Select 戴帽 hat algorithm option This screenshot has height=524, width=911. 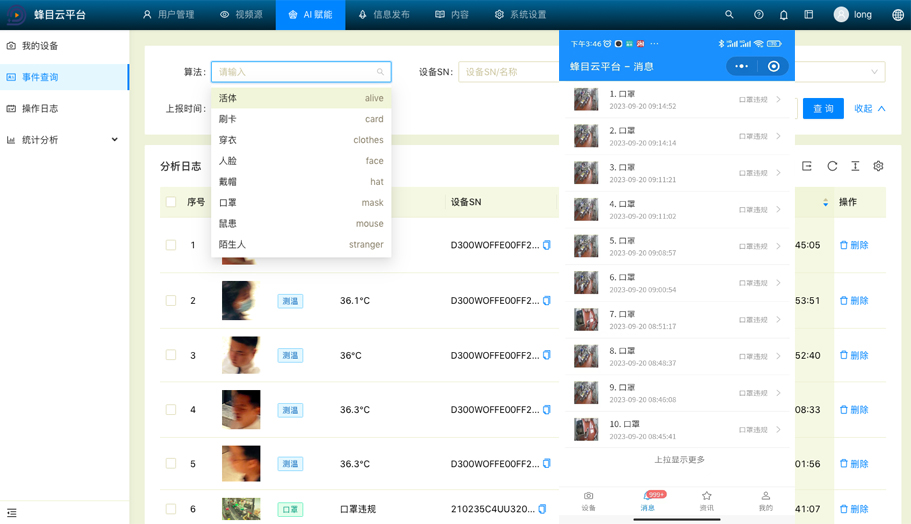click(301, 182)
